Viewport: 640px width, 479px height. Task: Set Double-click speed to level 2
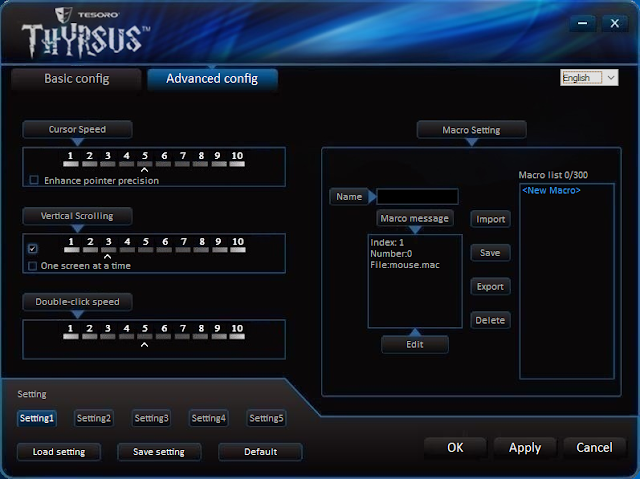coord(89,332)
